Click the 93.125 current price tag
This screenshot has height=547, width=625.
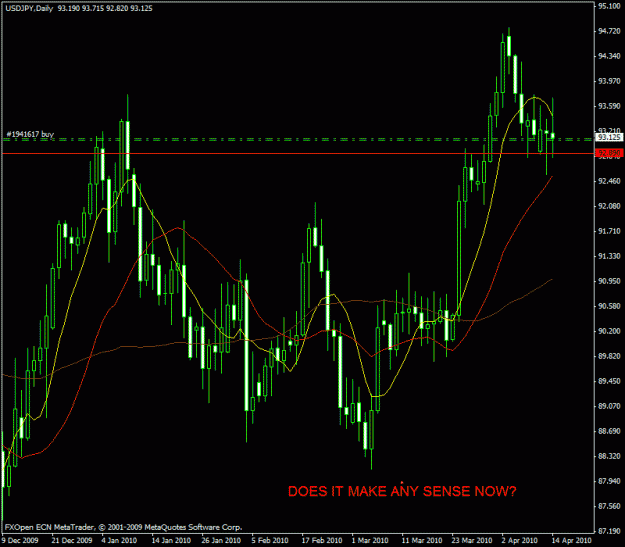pyautogui.click(x=609, y=137)
